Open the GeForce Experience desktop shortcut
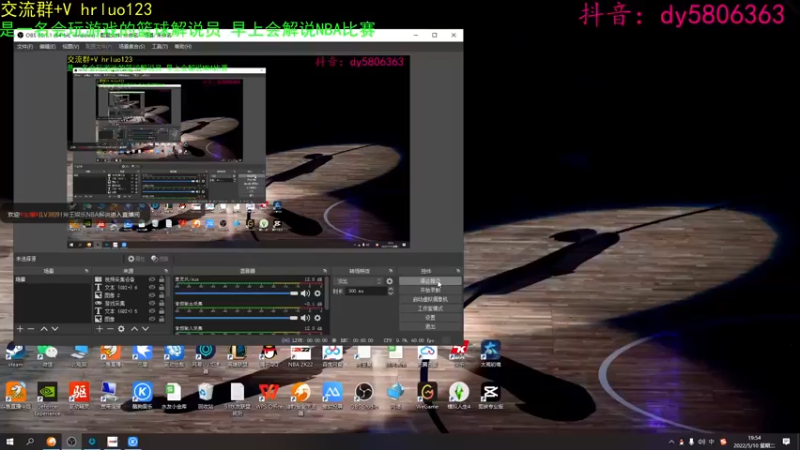The width and height of the screenshot is (800, 450). (47, 399)
